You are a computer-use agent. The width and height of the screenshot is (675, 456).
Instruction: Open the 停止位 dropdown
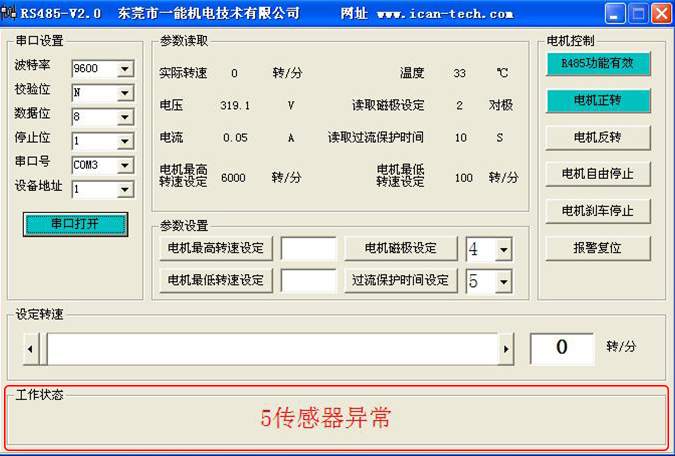(x=125, y=141)
